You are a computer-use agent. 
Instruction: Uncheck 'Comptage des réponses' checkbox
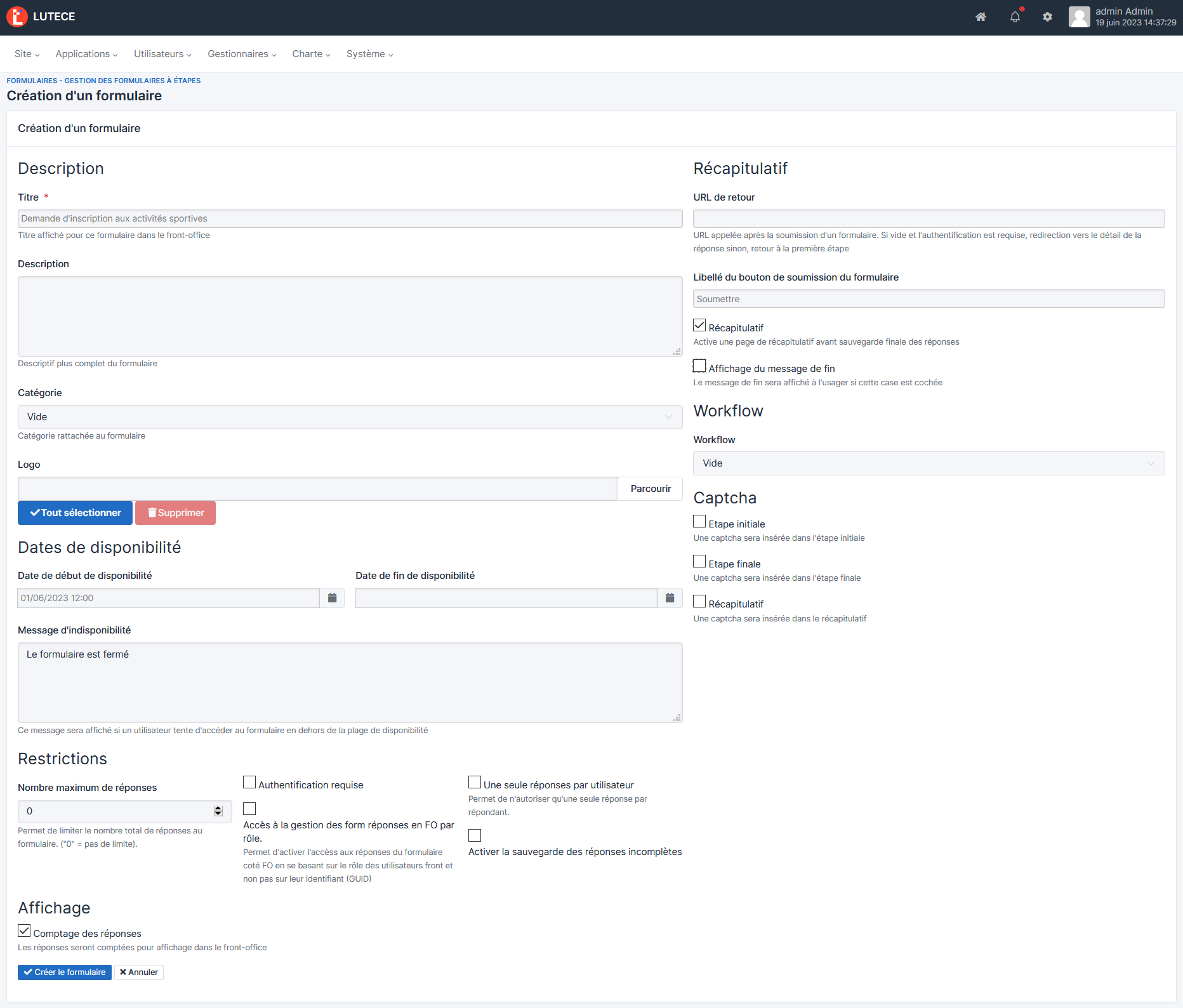[x=24, y=931]
